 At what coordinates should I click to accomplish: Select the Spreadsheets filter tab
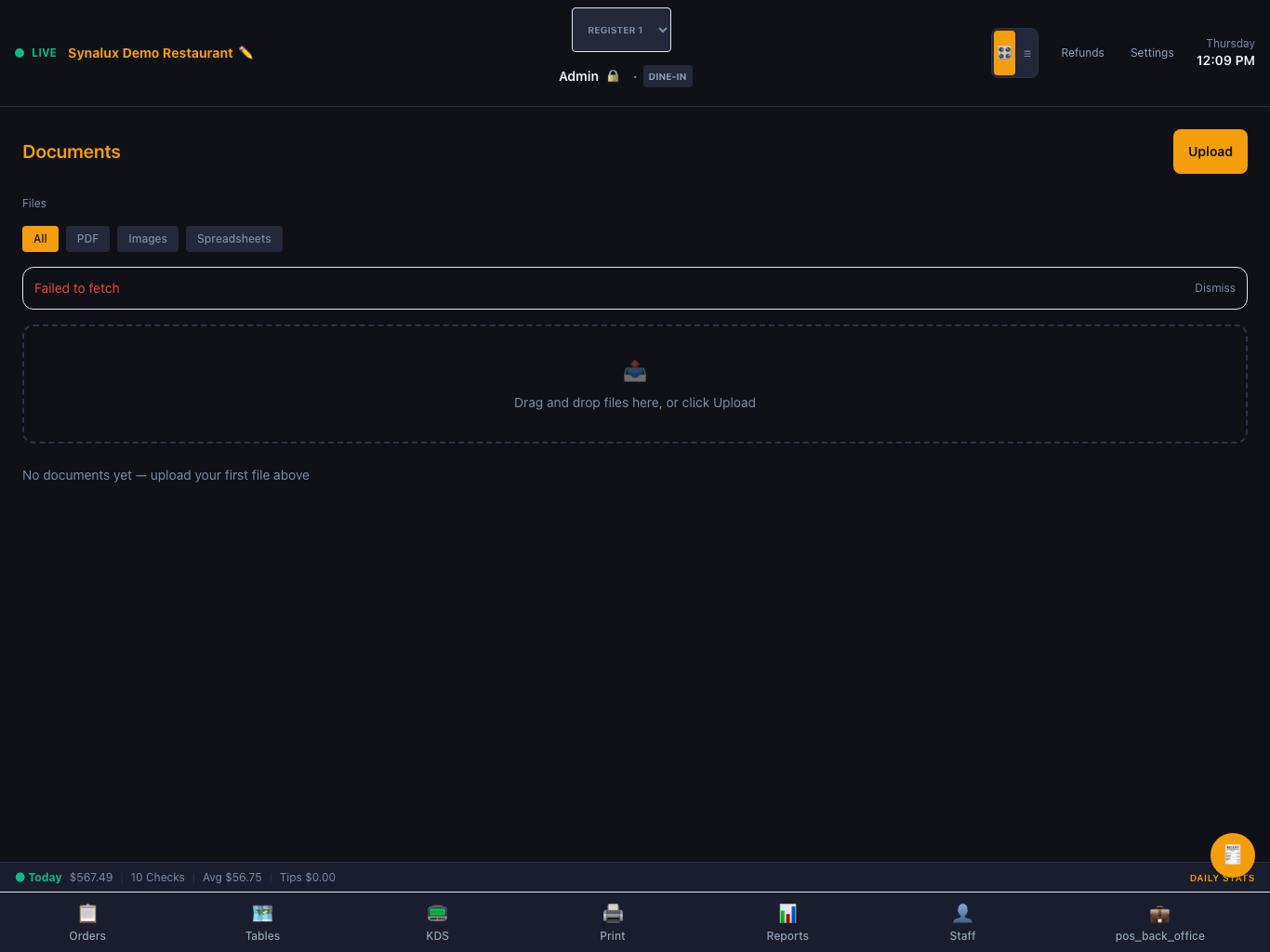234,239
